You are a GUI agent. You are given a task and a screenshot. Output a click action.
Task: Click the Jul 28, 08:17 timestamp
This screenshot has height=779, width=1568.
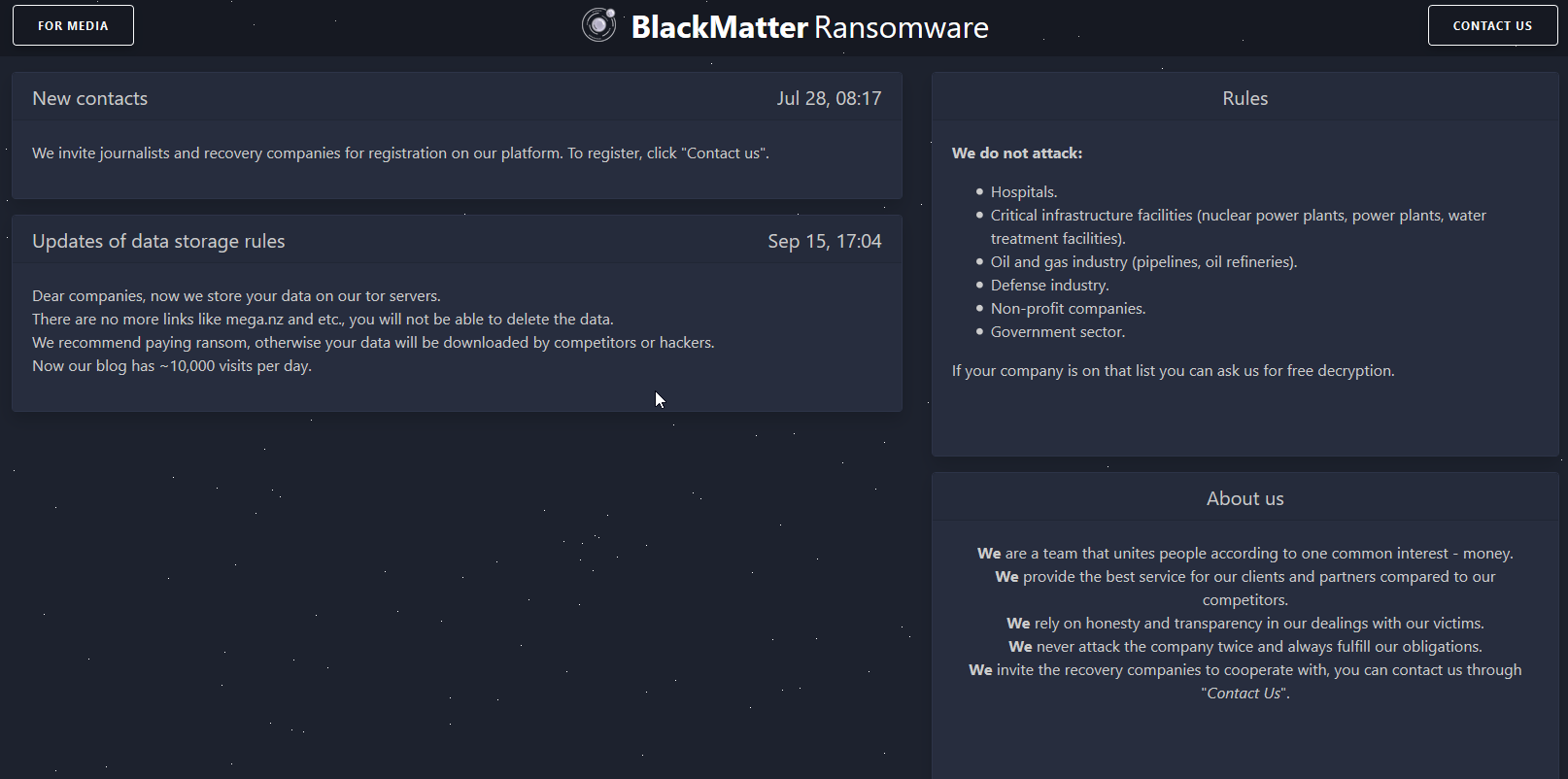(x=829, y=98)
